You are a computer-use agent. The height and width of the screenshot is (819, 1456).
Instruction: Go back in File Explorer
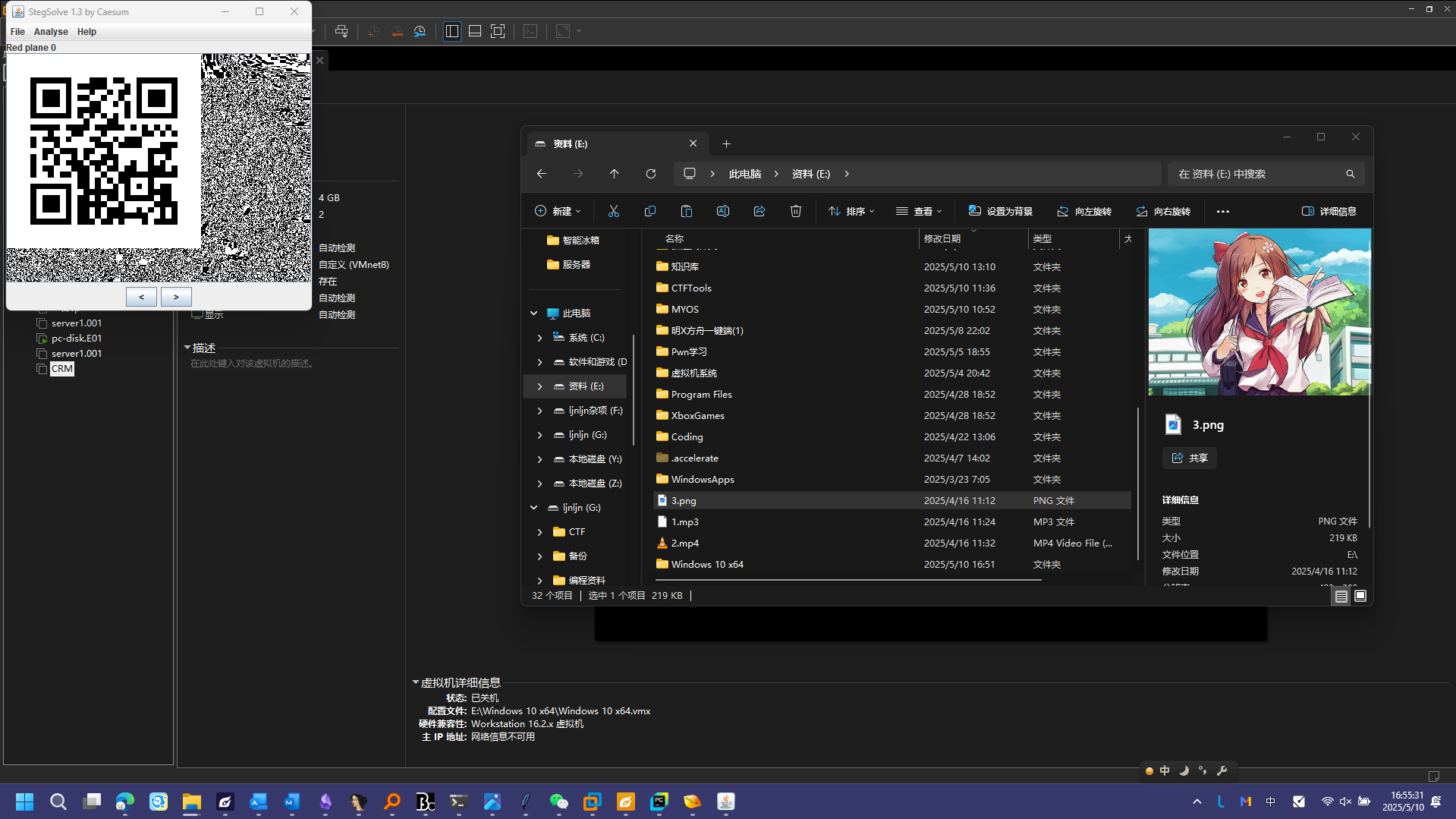542,174
